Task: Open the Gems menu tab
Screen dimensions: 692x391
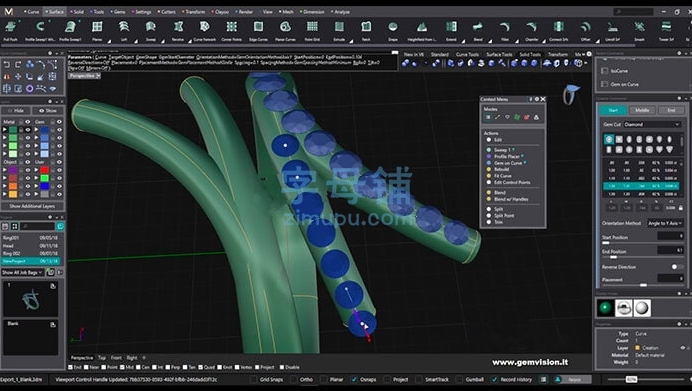Action: tap(118, 12)
